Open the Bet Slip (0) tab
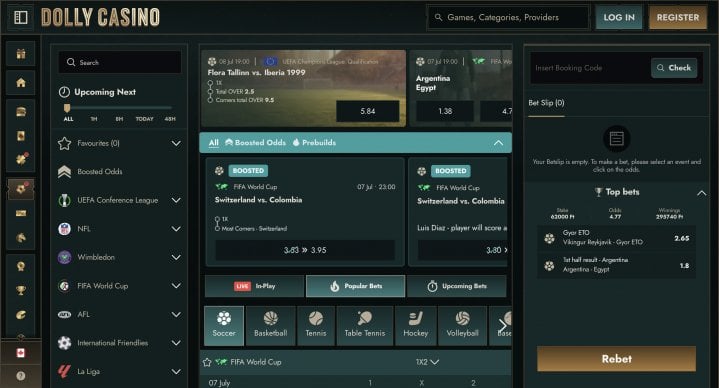This screenshot has height=388, width=719. coord(546,103)
